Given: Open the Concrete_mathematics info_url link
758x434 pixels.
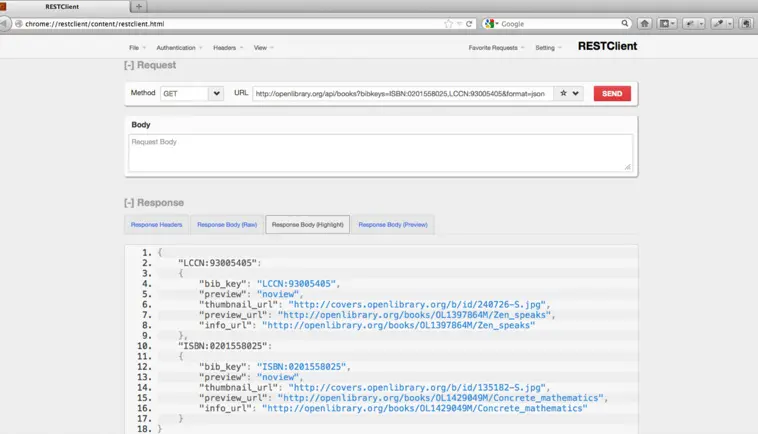Looking at the screenshot, I should tap(424, 408).
